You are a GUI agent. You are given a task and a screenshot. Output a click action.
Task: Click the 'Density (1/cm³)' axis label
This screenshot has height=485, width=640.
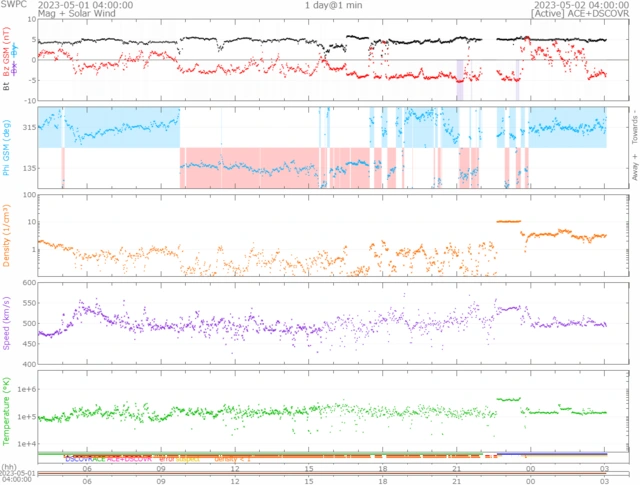tap(6, 236)
